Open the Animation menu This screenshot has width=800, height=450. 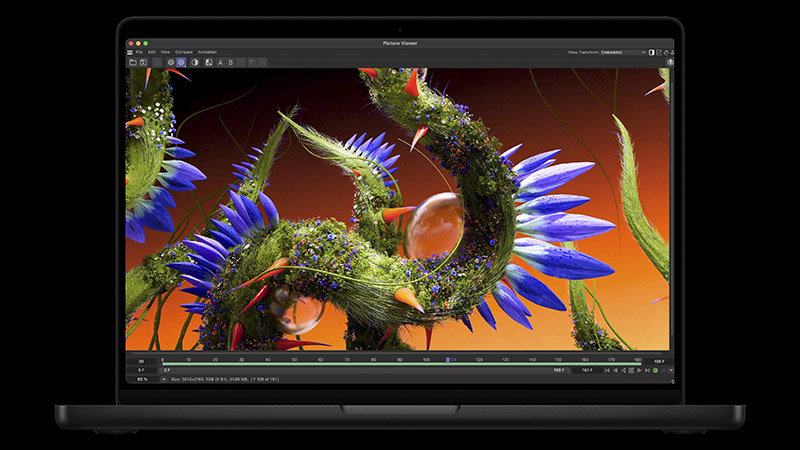(x=207, y=52)
